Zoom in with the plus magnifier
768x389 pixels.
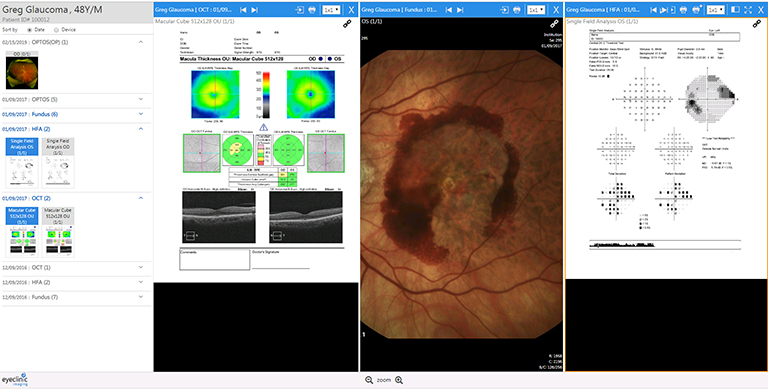(x=399, y=380)
